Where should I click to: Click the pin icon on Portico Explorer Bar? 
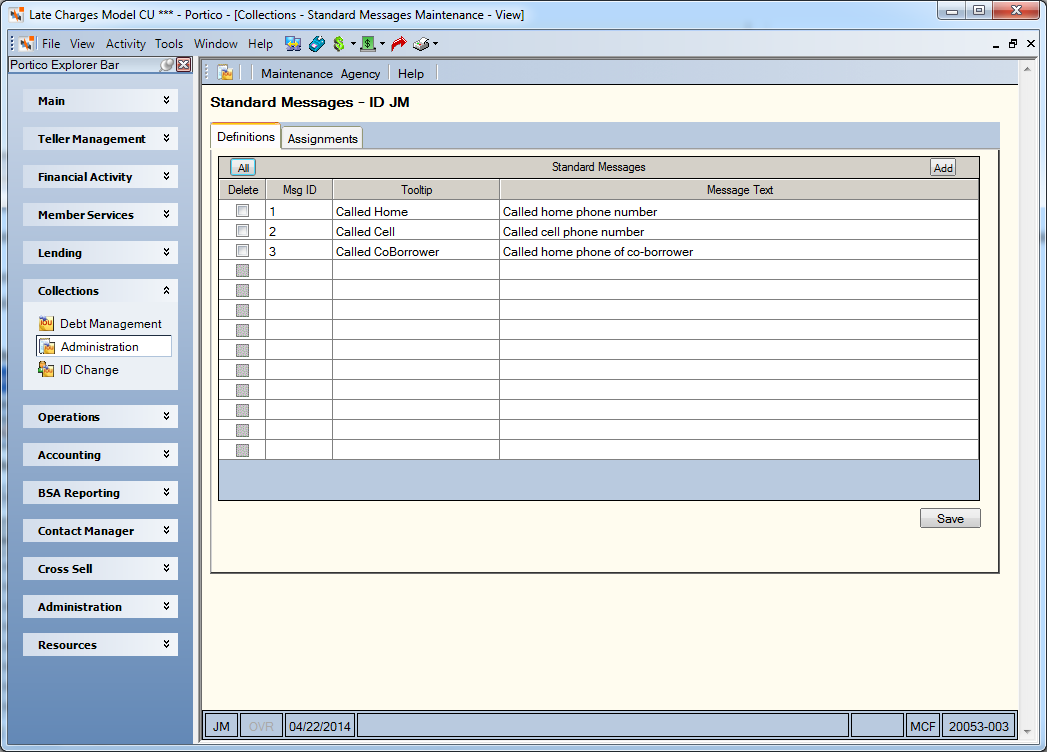pyautogui.click(x=167, y=65)
